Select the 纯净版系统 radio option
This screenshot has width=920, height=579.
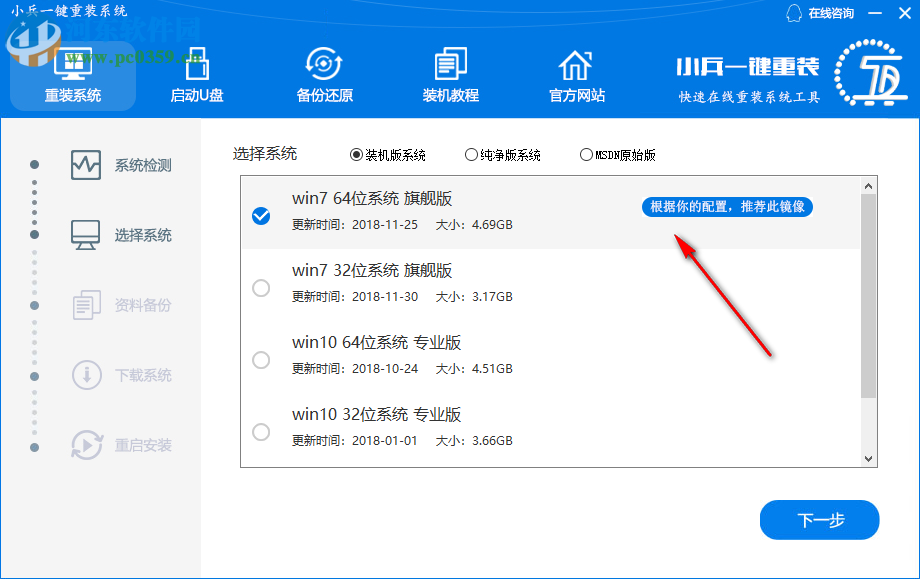click(x=470, y=154)
